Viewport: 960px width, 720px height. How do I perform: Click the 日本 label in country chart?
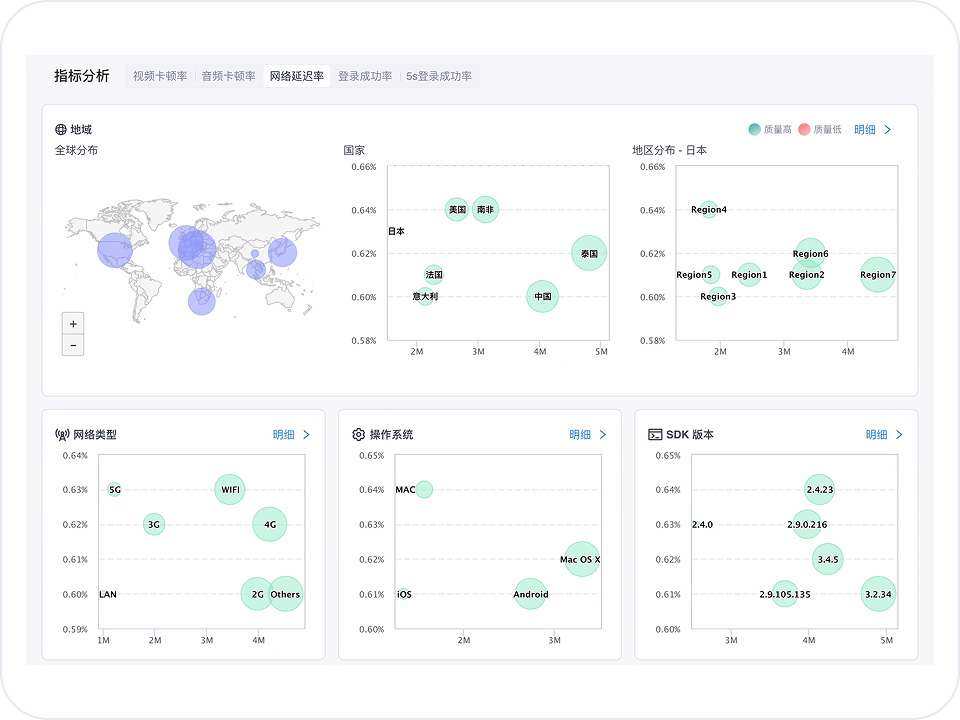click(x=396, y=231)
